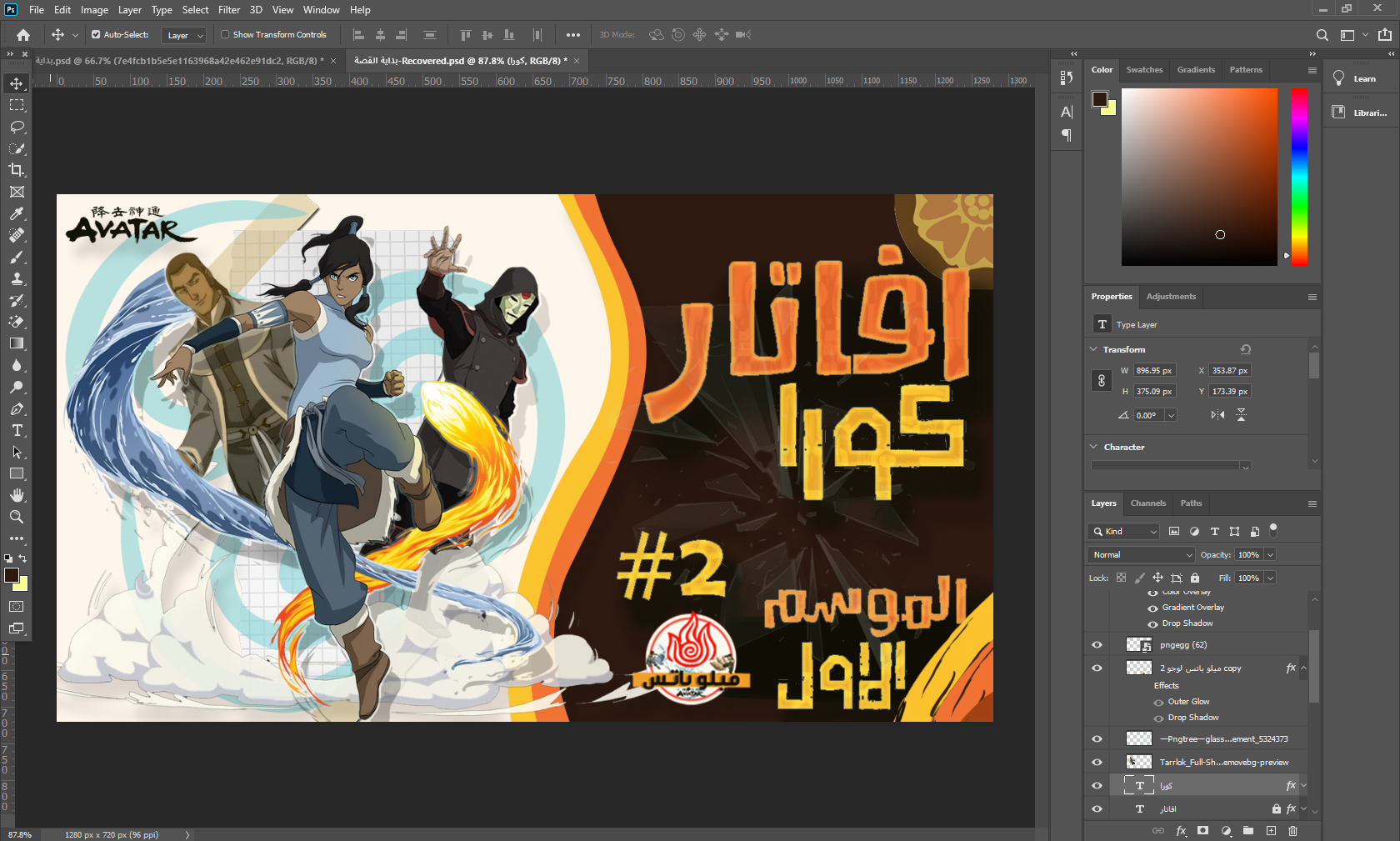Select the Eraser tool
Image resolution: width=1400 pixels, height=841 pixels.
coord(17,322)
